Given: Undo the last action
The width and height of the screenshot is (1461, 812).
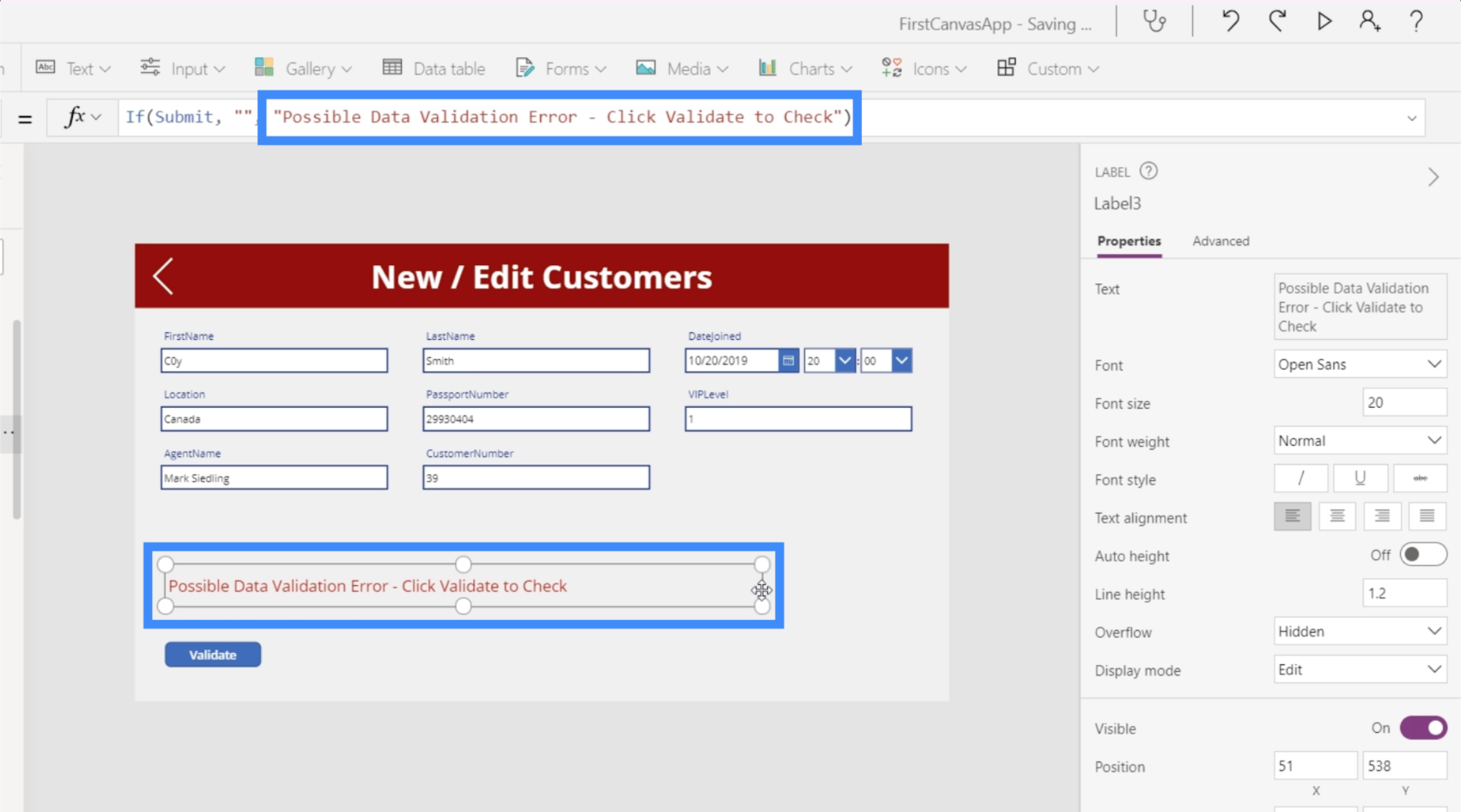Looking at the screenshot, I should pyautogui.click(x=1231, y=21).
